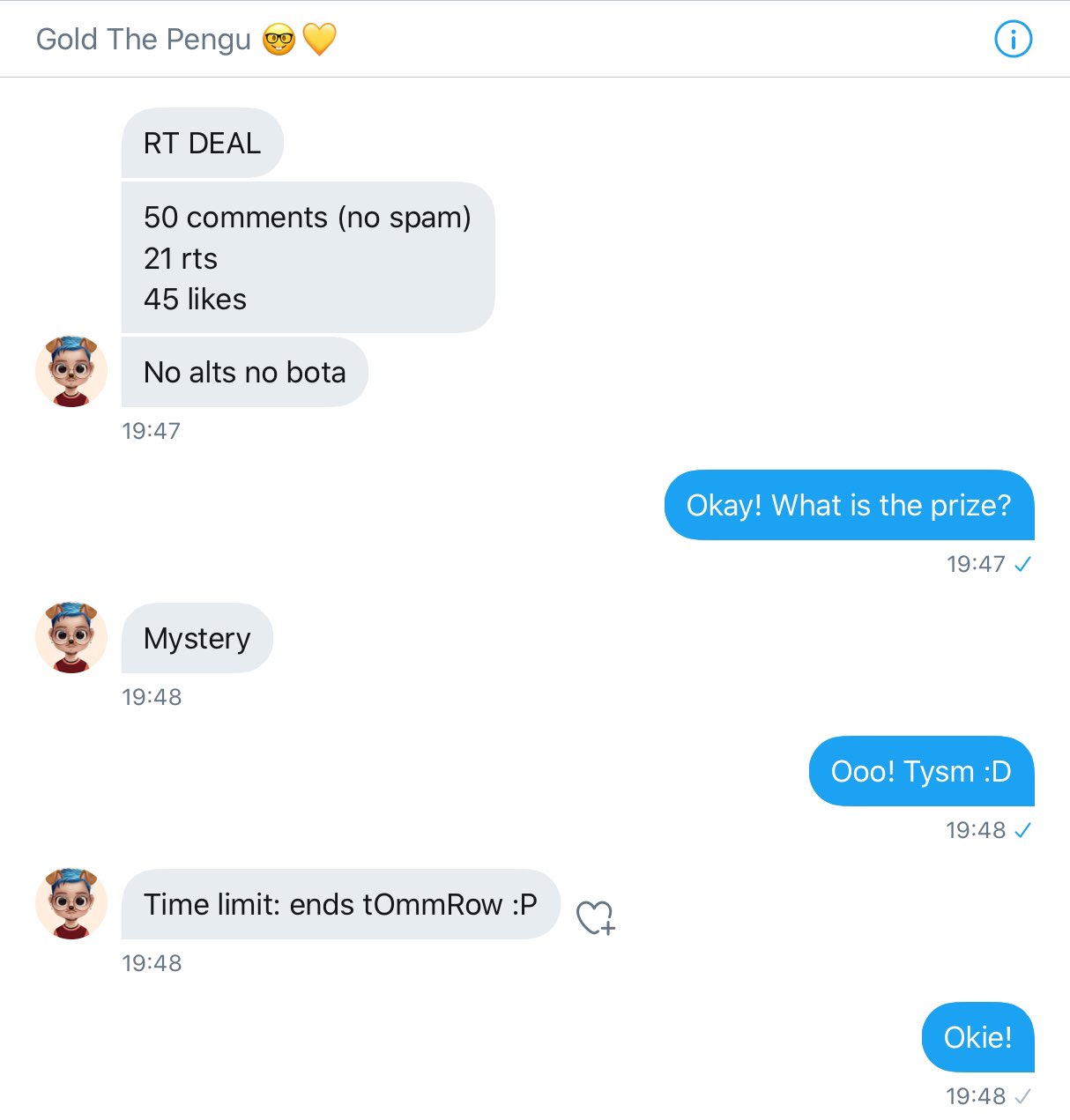Screen dimensions: 1070x1120
Task: Click checkmark next to 'Ooo! Tysm' timestamp
Action: pos(1022,830)
